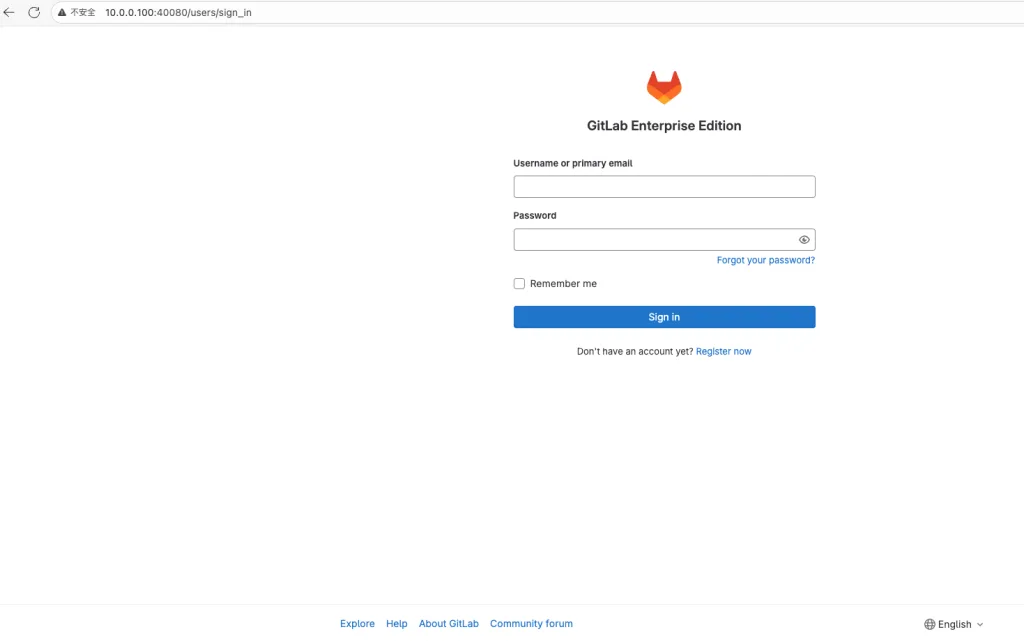
Task: Visit the Community forum link
Action: [x=531, y=623]
